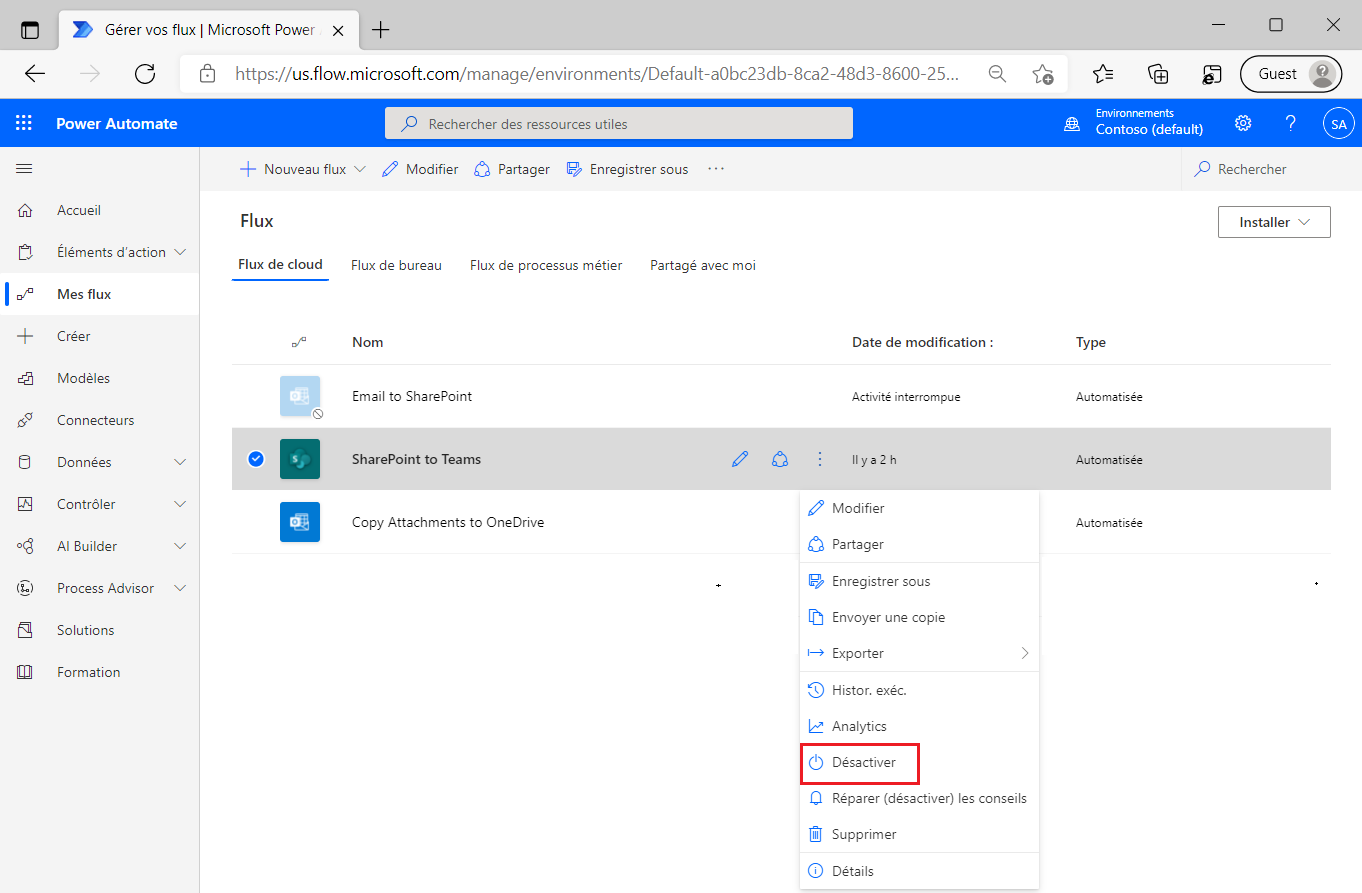The image size is (1362, 893).
Task: Click the Email to SharePoint Outlook icon
Action: point(300,396)
